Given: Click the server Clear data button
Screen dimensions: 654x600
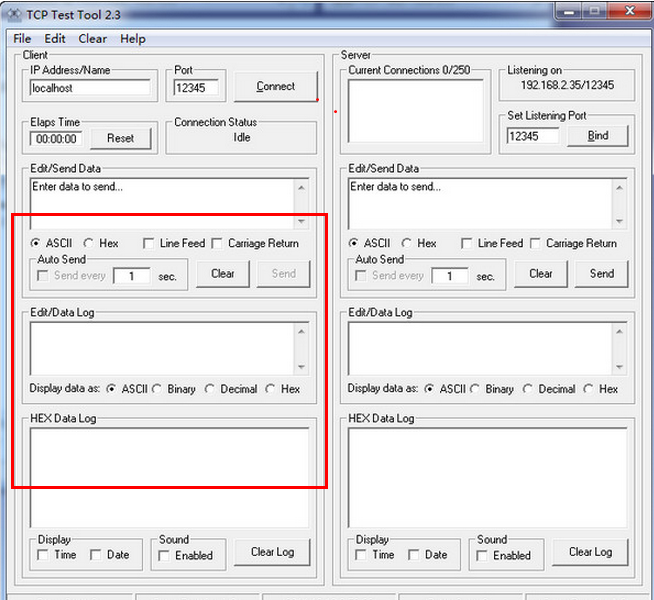Looking at the screenshot, I should pos(541,274).
